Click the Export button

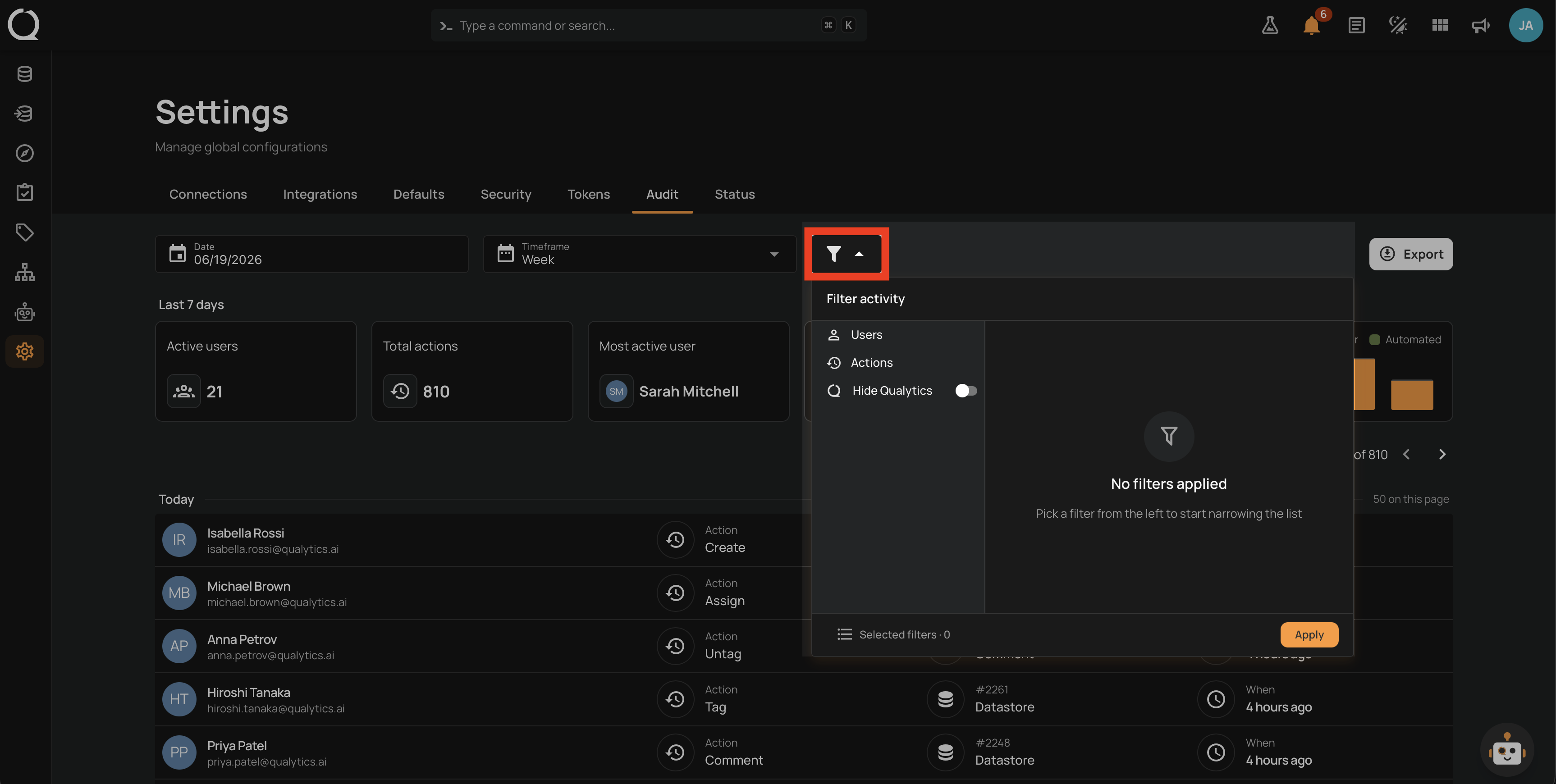pos(1410,254)
